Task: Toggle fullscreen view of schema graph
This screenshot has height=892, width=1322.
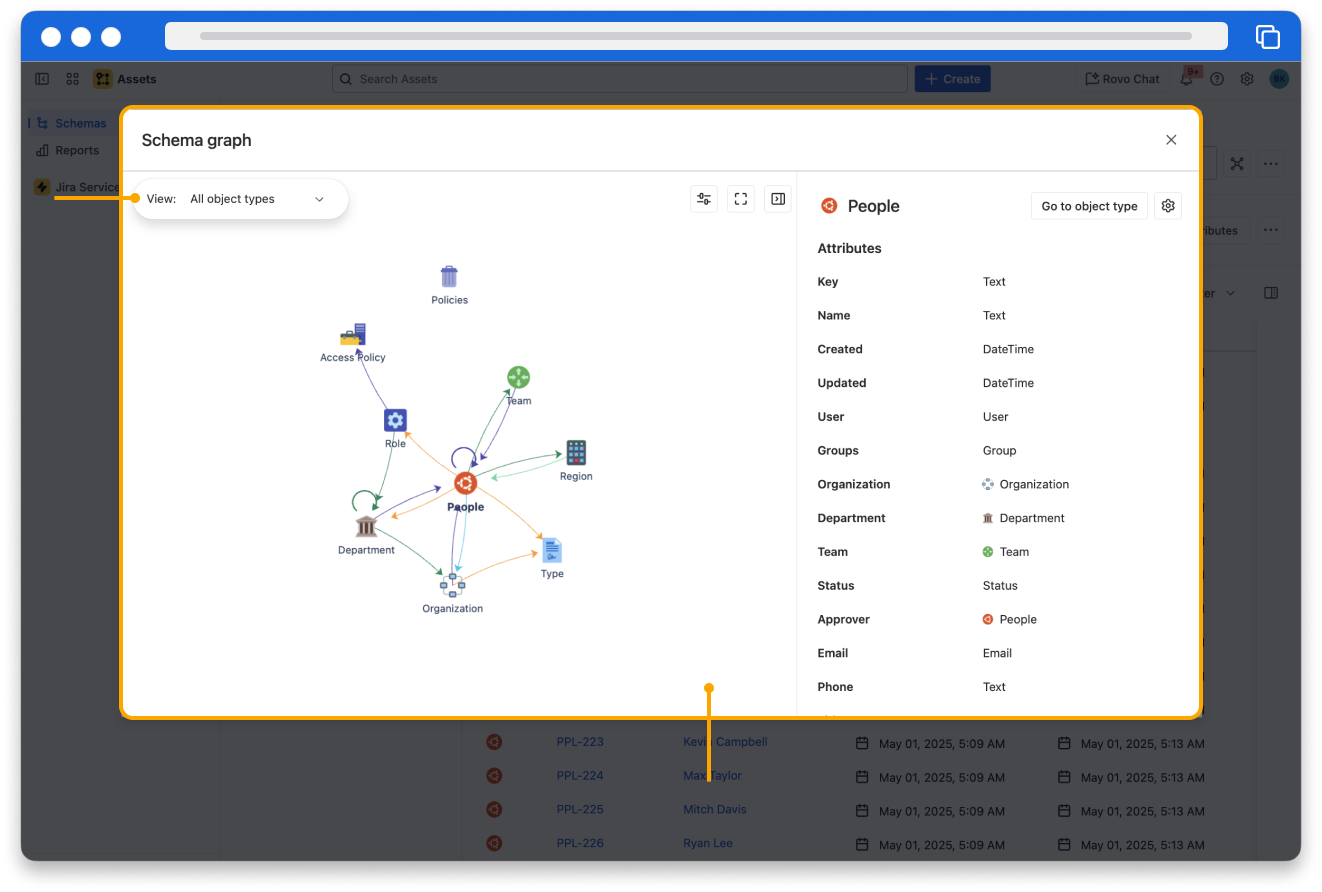Action: point(741,199)
